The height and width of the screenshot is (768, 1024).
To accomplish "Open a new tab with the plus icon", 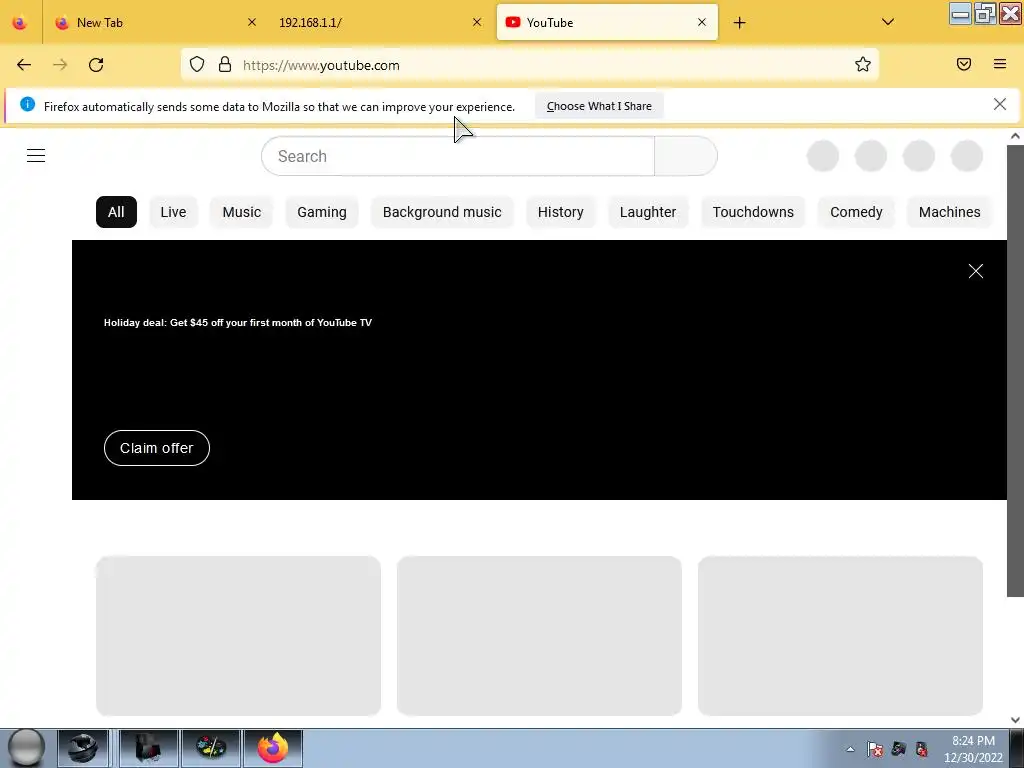I will tap(739, 23).
